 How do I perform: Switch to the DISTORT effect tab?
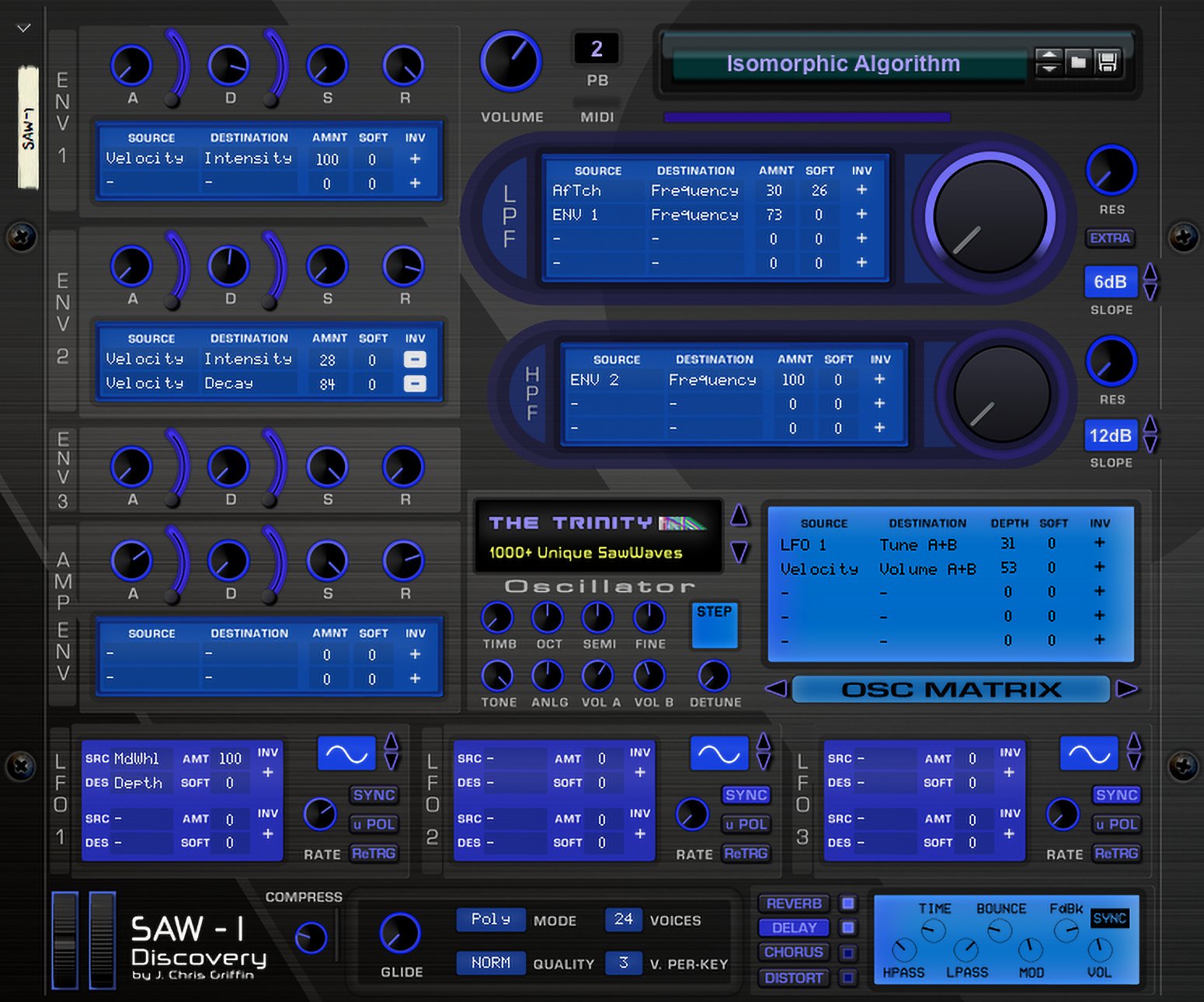point(793,978)
